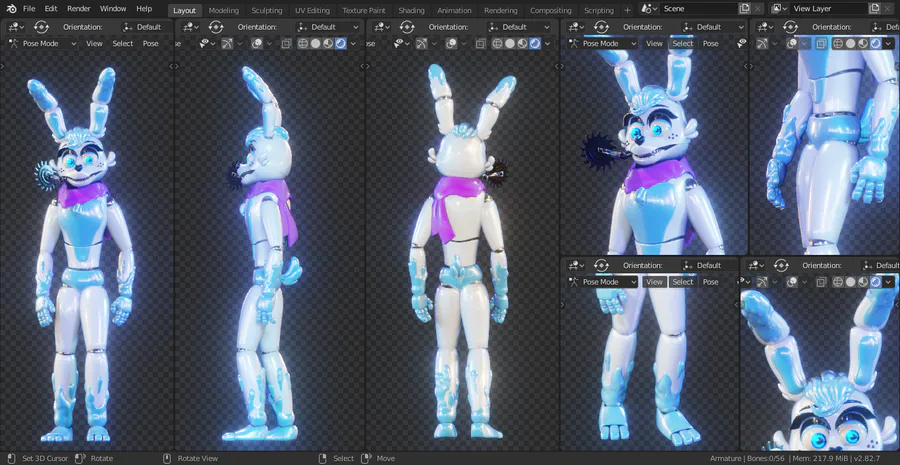Open the Window menu
Image resolution: width=900 pixels, height=465 pixels.
click(113, 9)
